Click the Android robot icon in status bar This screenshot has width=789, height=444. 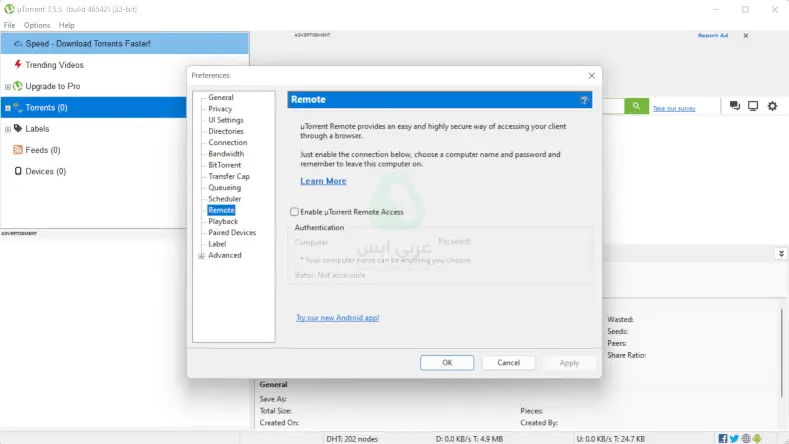(758, 438)
